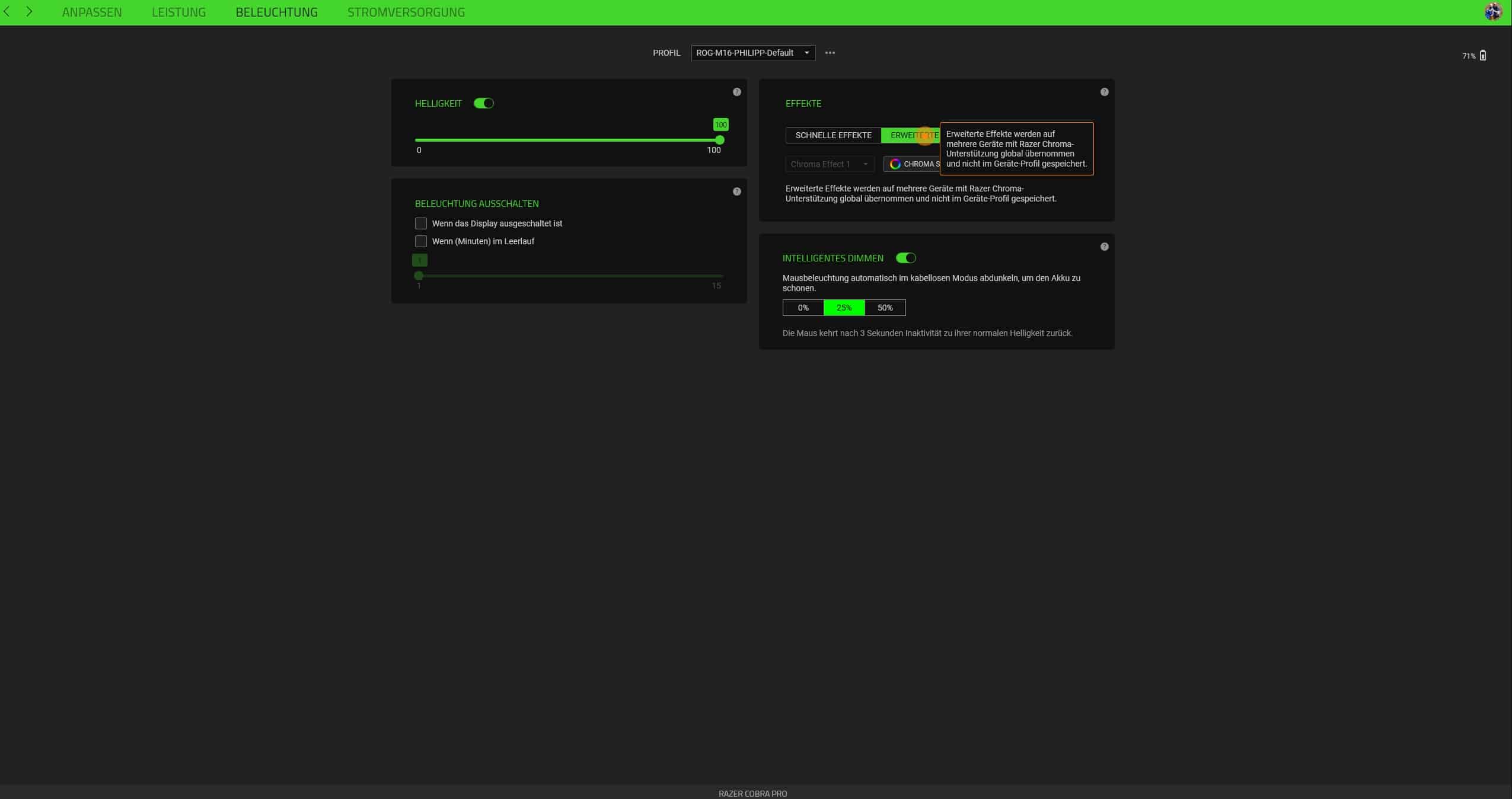
Task: Click the Intelligentes Dimmen help icon
Action: (x=1104, y=247)
